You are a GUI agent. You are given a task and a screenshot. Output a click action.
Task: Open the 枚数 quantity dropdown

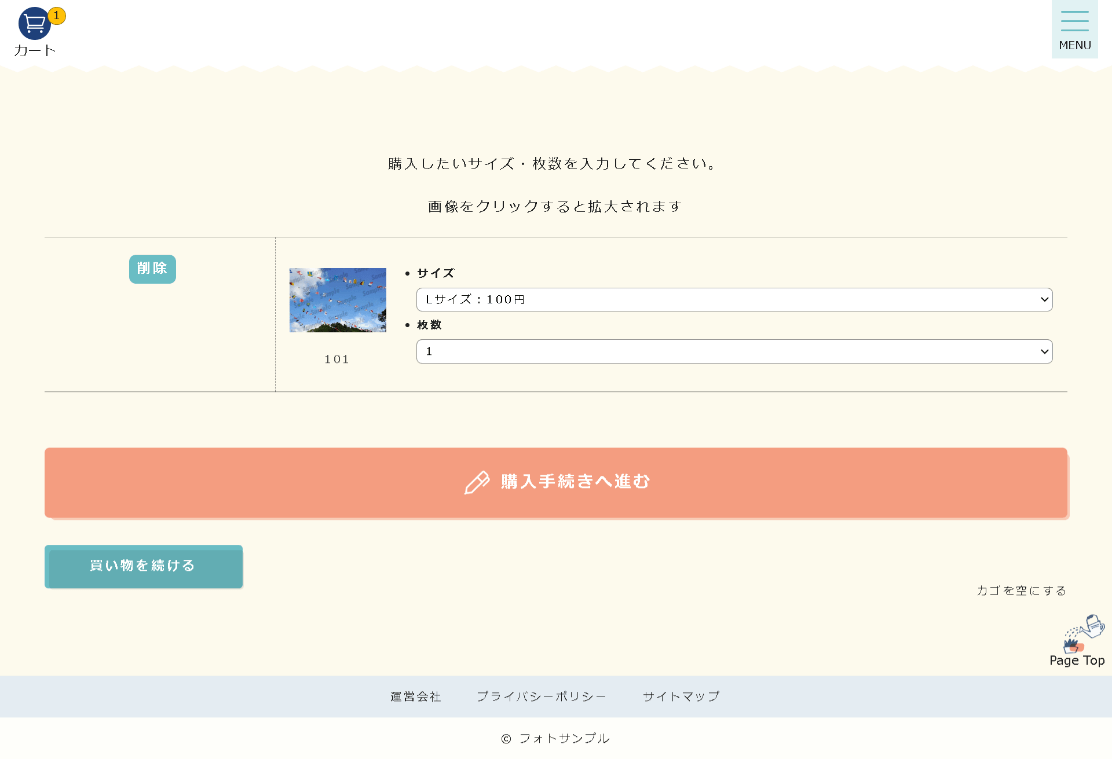733,351
